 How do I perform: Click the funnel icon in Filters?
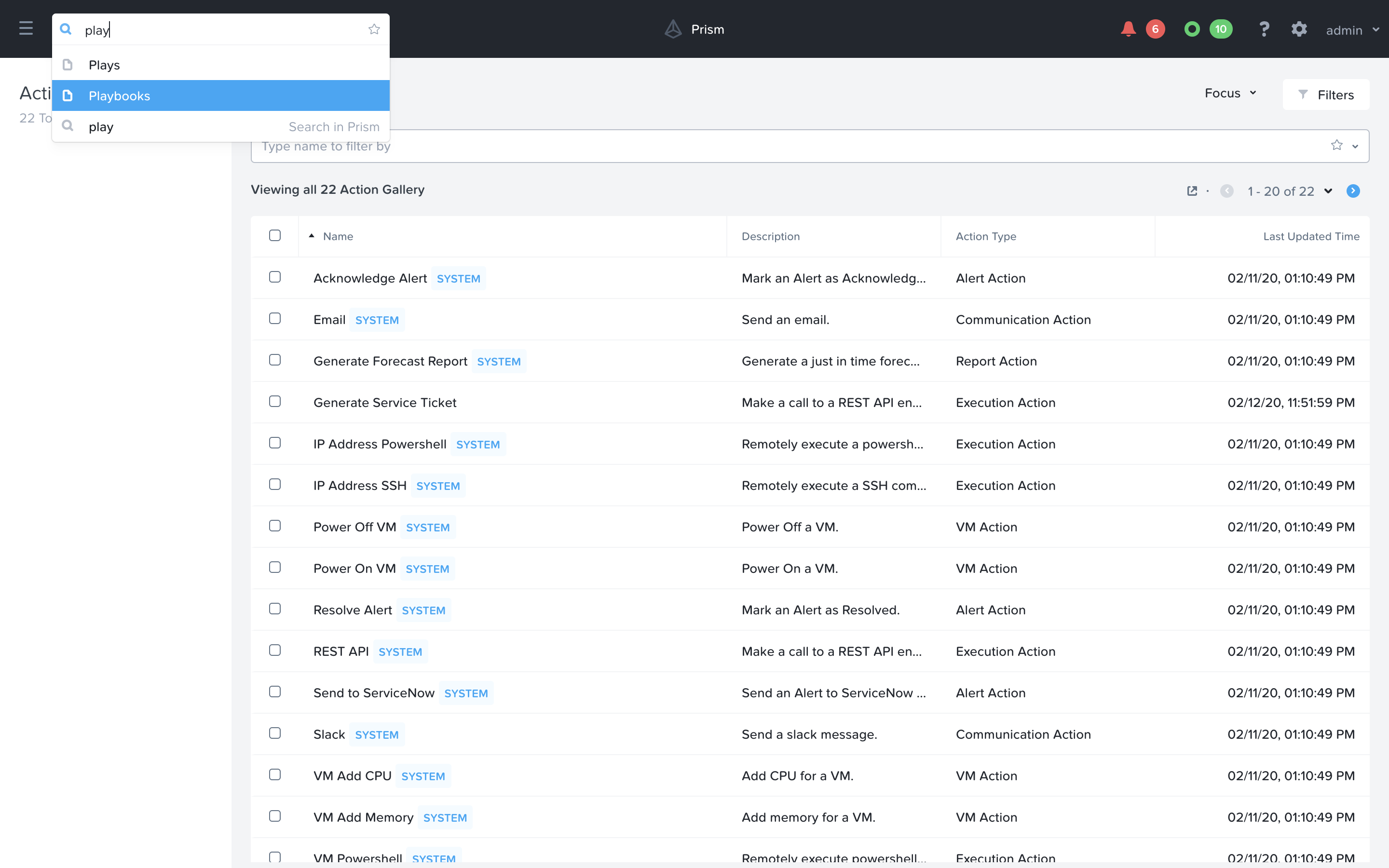pyautogui.click(x=1303, y=94)
